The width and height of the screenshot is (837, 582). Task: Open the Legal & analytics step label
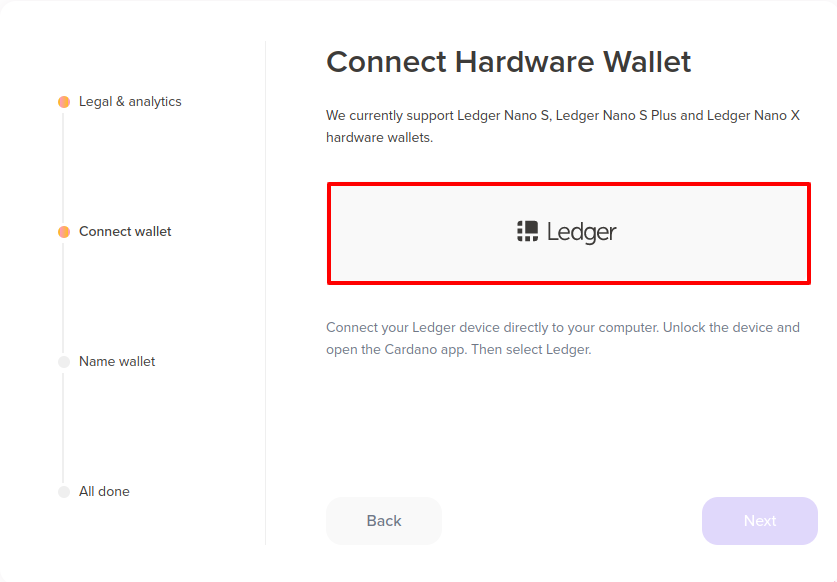(130, 102)
